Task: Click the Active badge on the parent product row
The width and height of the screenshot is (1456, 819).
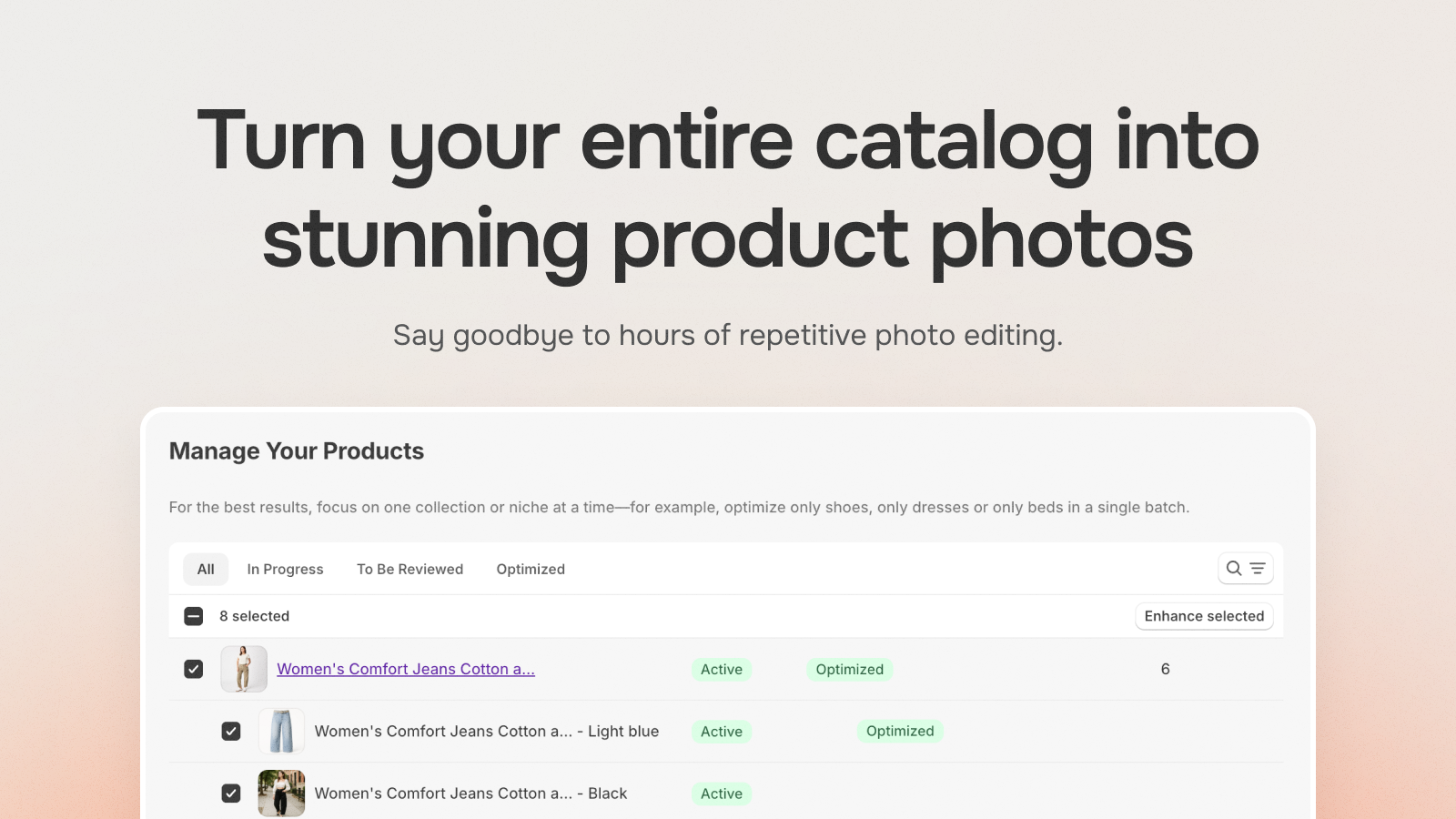Action: click(x=722, y=669)
